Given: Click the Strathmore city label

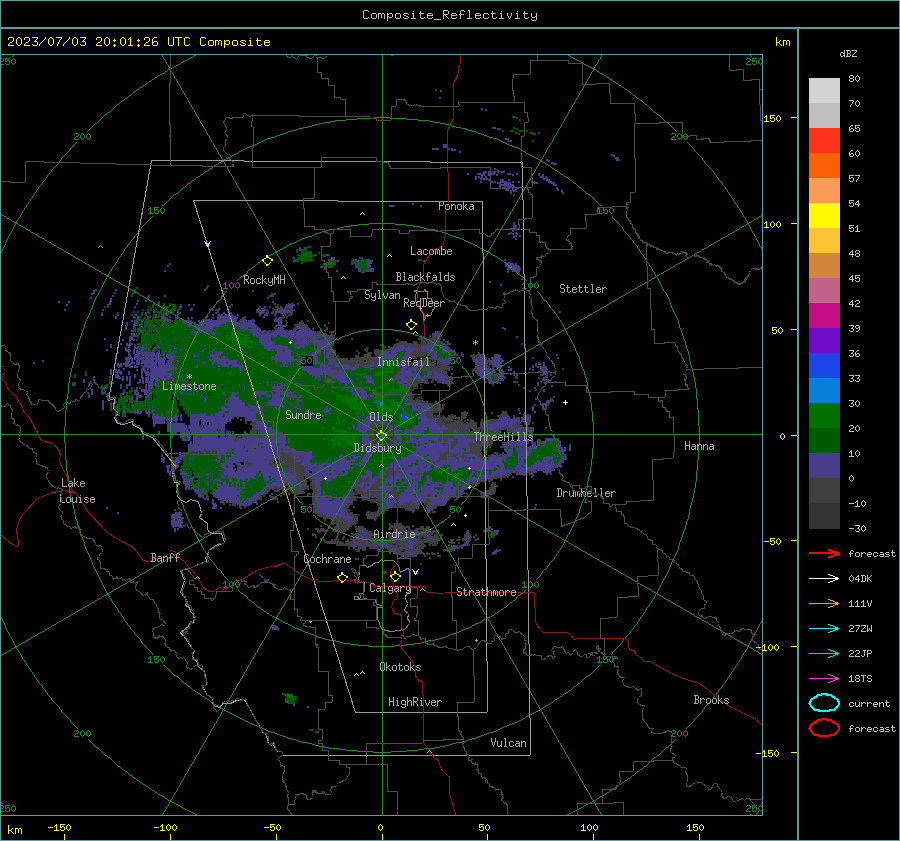Looking at the screenshot, I should pos(486,592).
